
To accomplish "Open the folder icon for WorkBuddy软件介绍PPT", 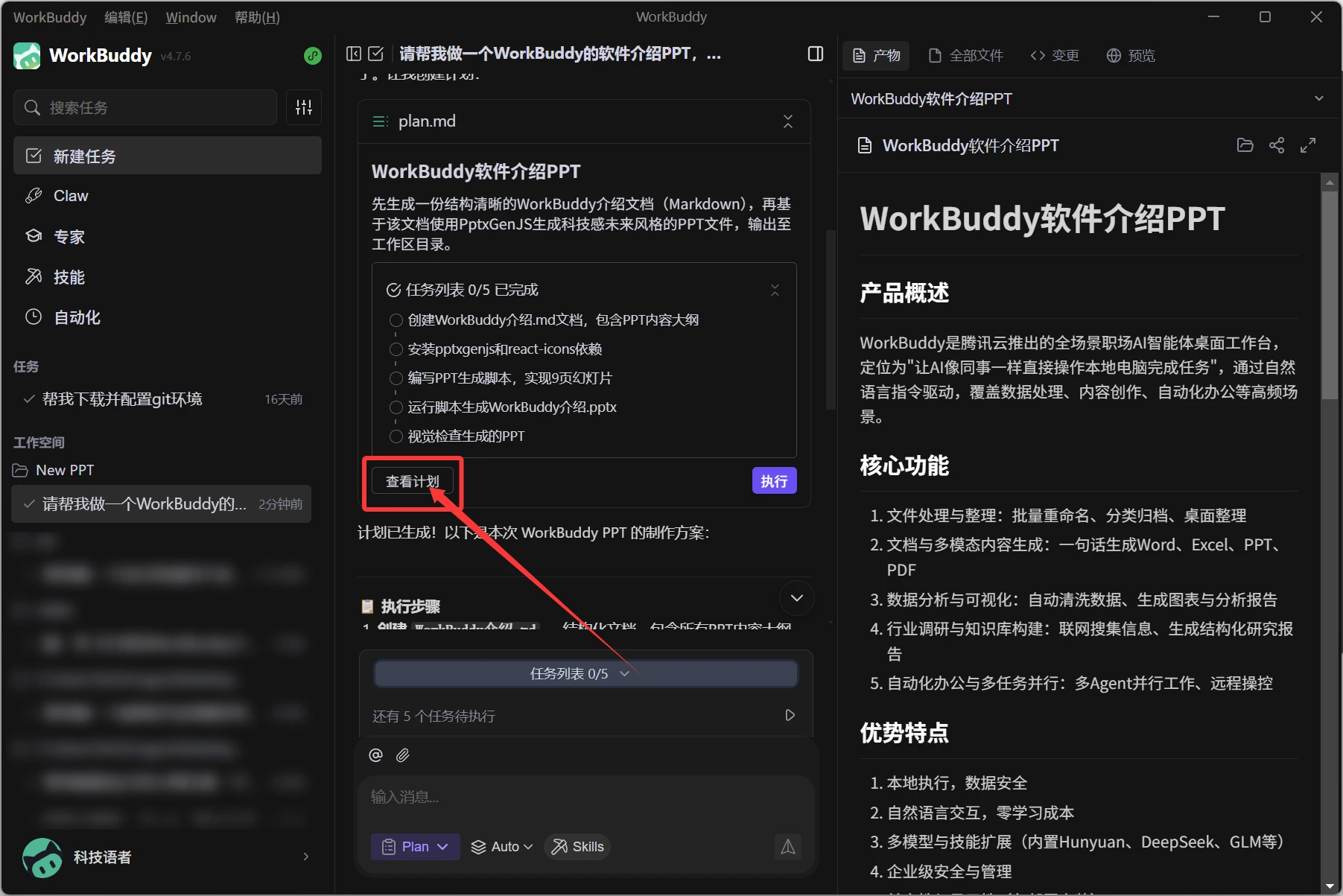I will tap(1245, 145).
